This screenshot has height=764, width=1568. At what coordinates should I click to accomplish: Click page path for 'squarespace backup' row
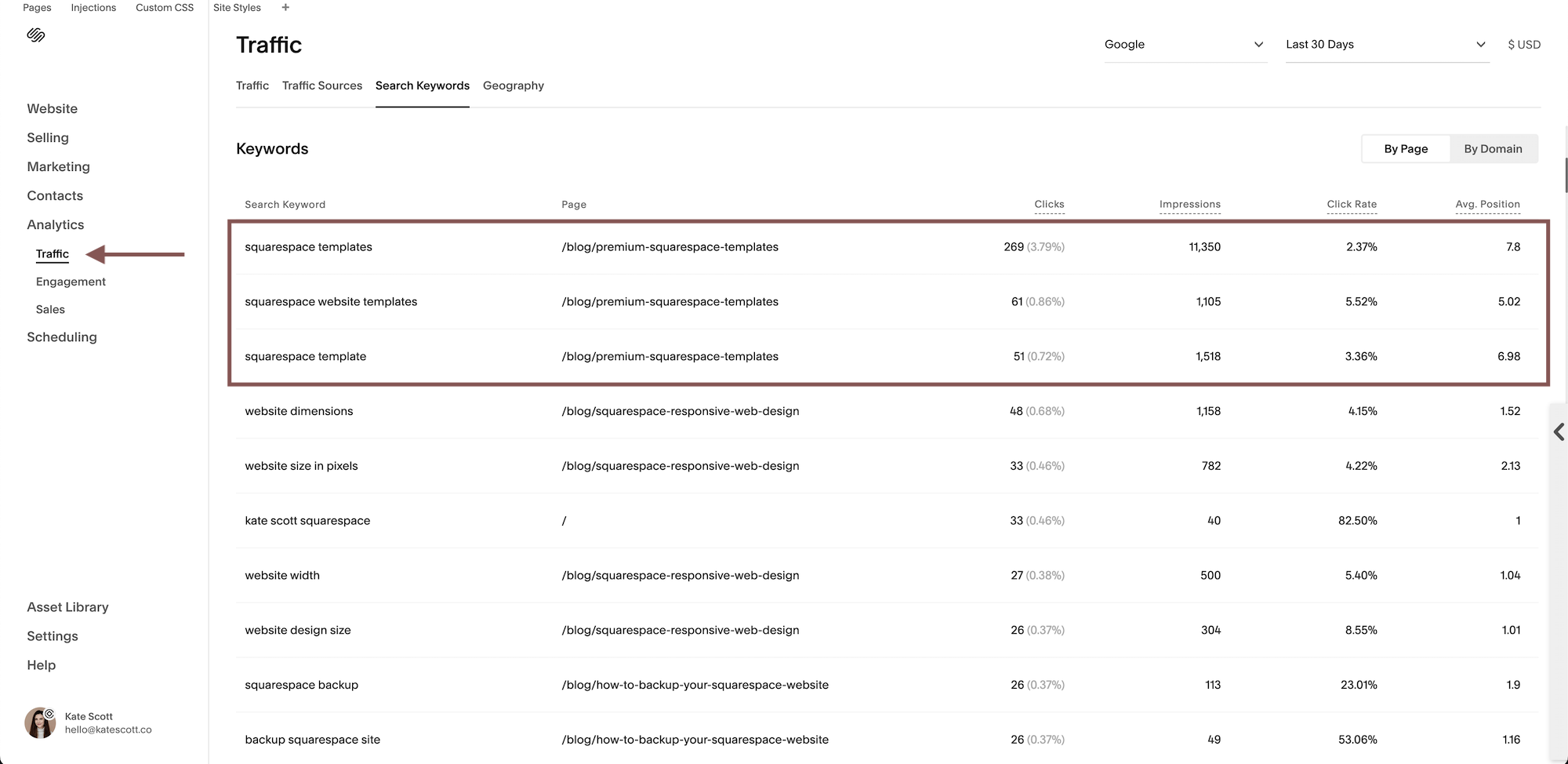coord(695,685)
